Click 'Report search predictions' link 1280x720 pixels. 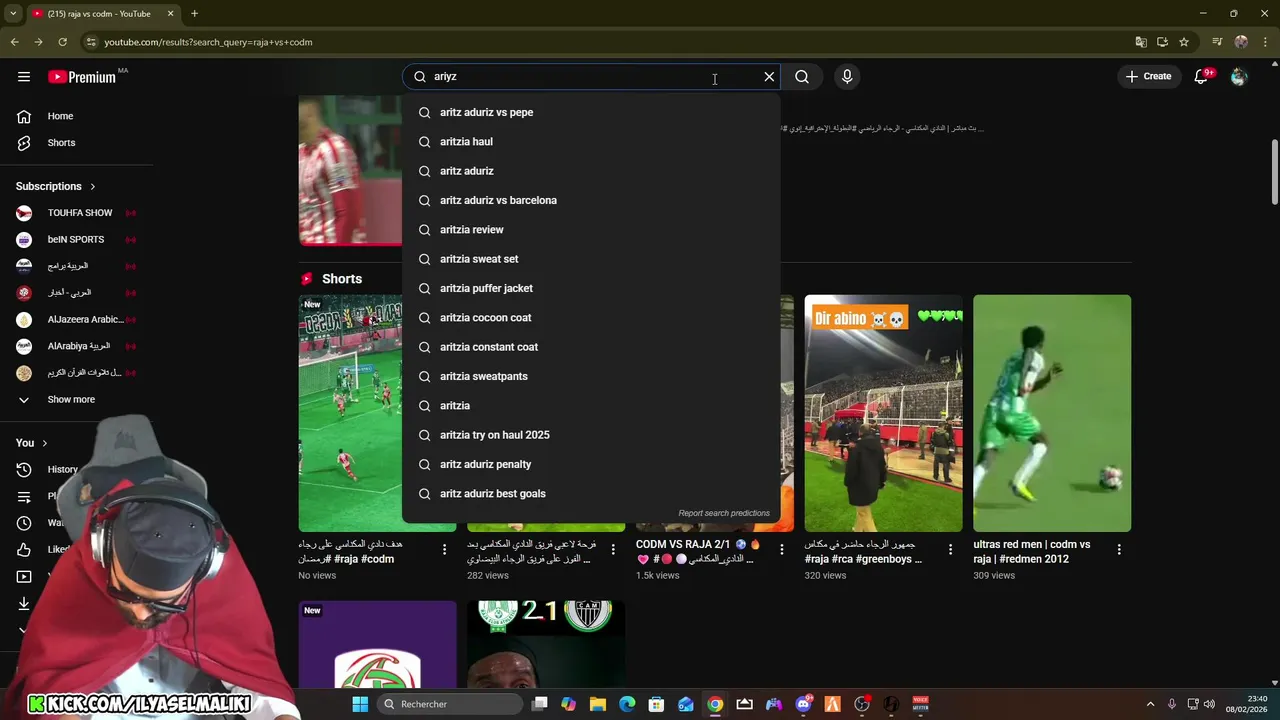click(x=724, y=513)
